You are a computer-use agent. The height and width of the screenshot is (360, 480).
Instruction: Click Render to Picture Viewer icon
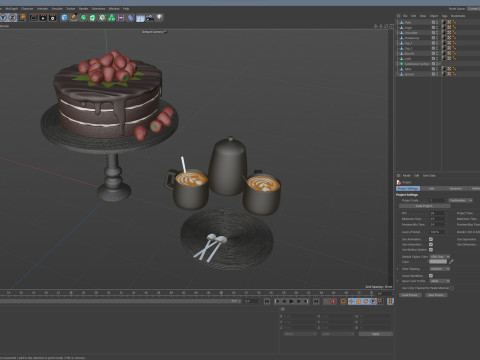tap(43, 17)
